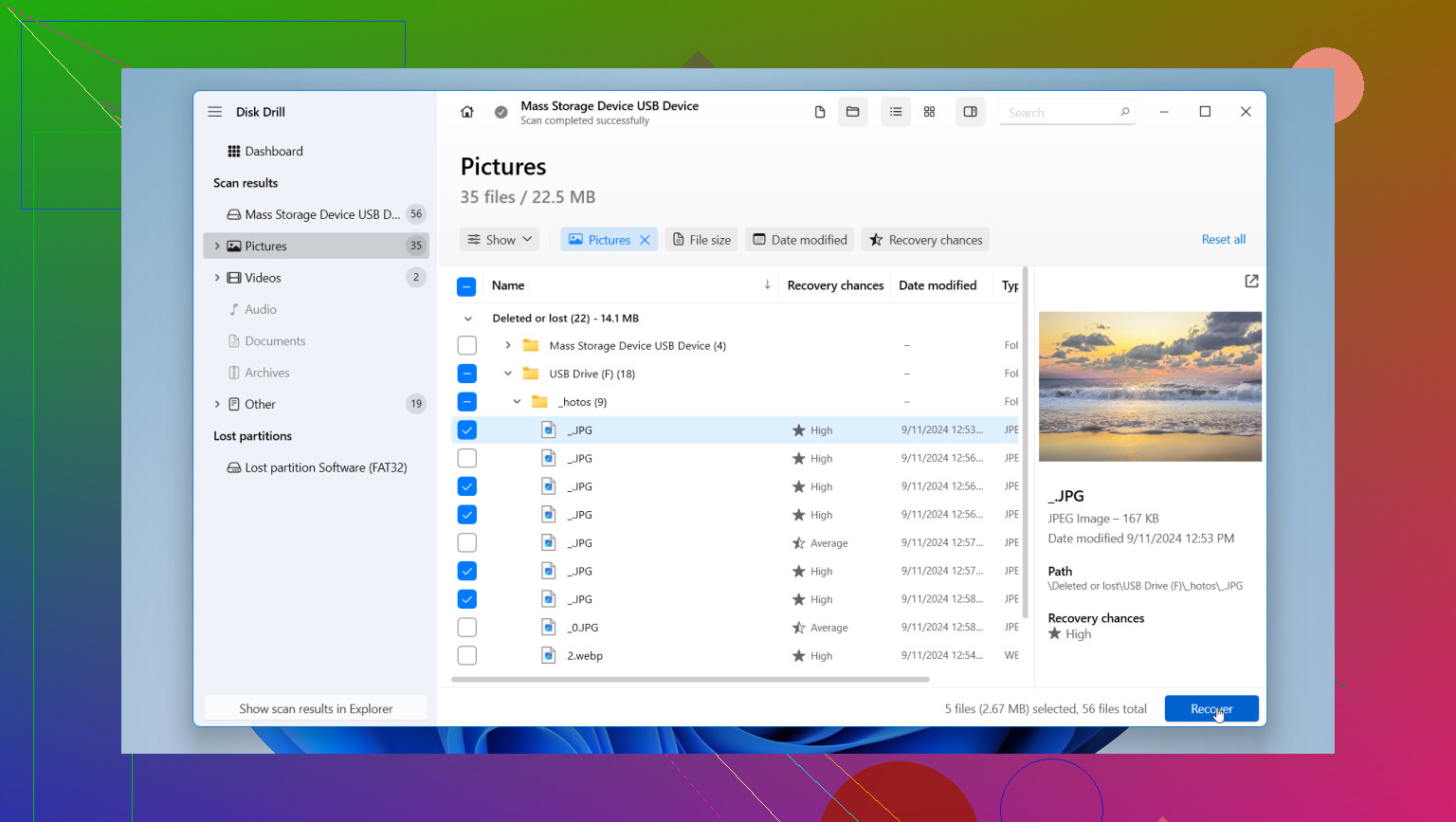Image resolution: width=1456 pixels, height=822 pixels.
Task: Check the Mass Storage Device USB Device (4) checkbox
Action: coord(466,345)
